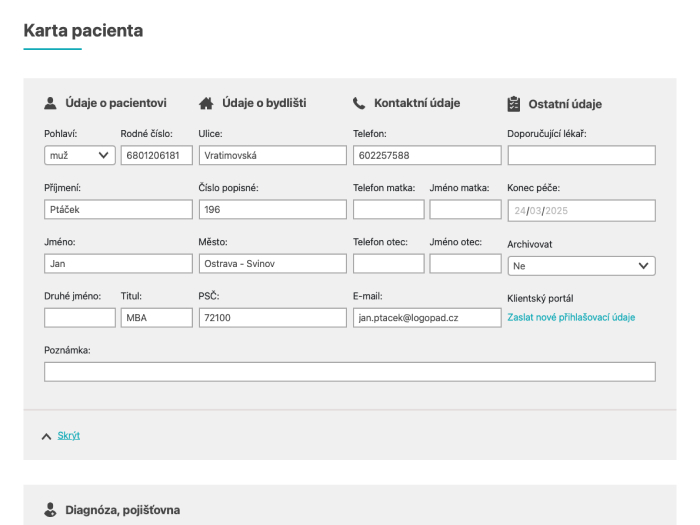Viewport: 700px width, 525px height.
Task: Open the Archivovat dropdown
Action: [x=581, y=266]
